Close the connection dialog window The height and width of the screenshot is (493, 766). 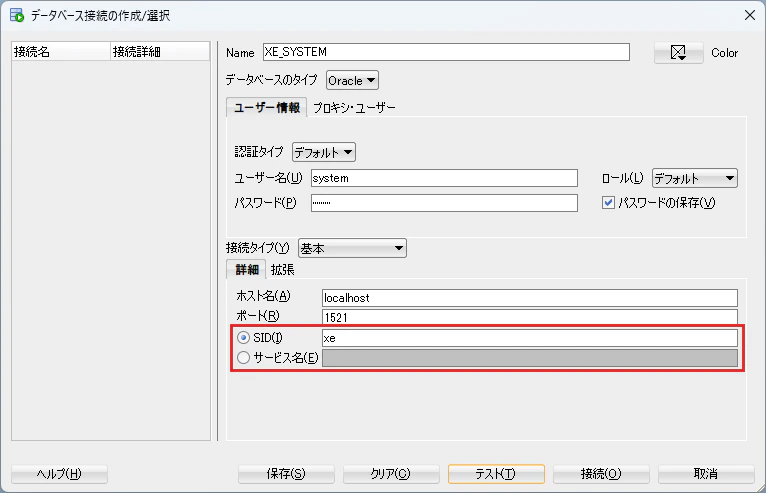point(750,15)
